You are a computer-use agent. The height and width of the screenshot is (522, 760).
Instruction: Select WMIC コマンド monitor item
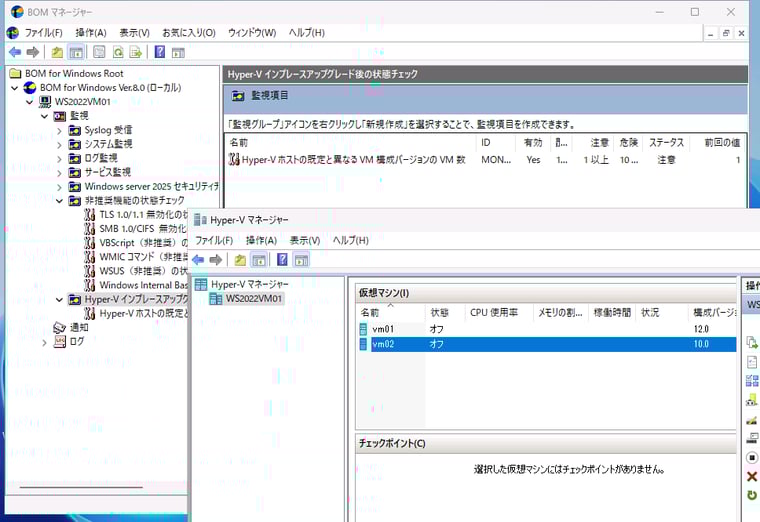click(143, 257)
